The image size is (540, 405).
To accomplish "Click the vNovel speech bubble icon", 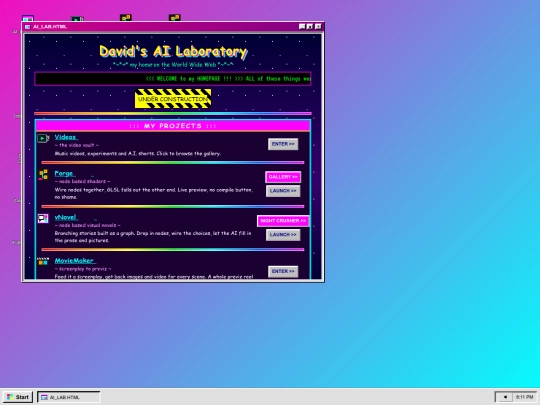I will coord(43,218).
